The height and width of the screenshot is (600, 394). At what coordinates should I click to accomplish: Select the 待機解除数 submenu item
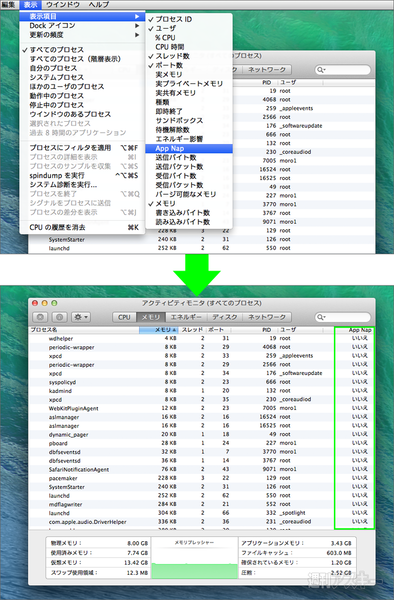(x=189, y=130)
